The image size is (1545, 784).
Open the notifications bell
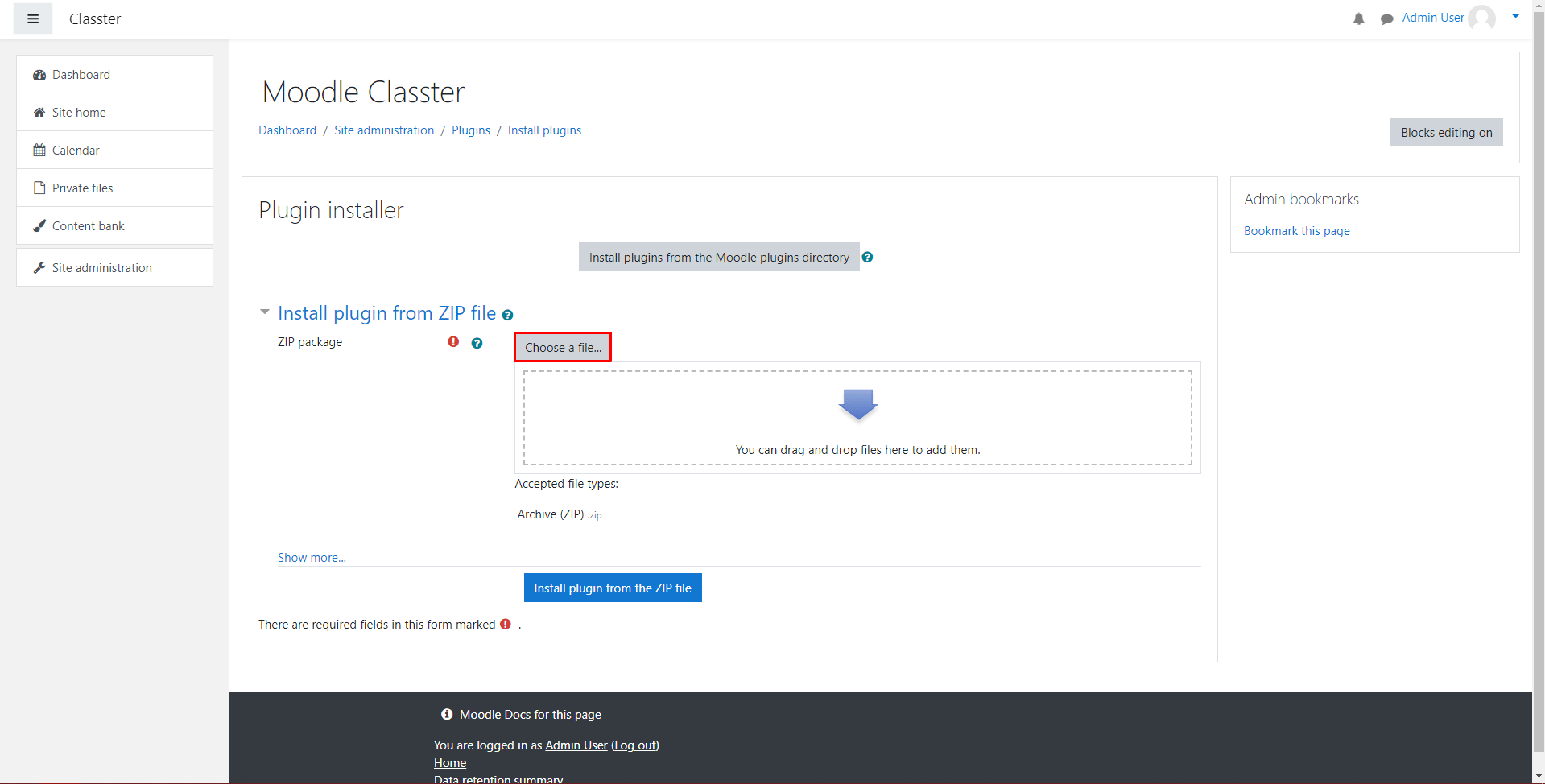[x=1359, y=19]
